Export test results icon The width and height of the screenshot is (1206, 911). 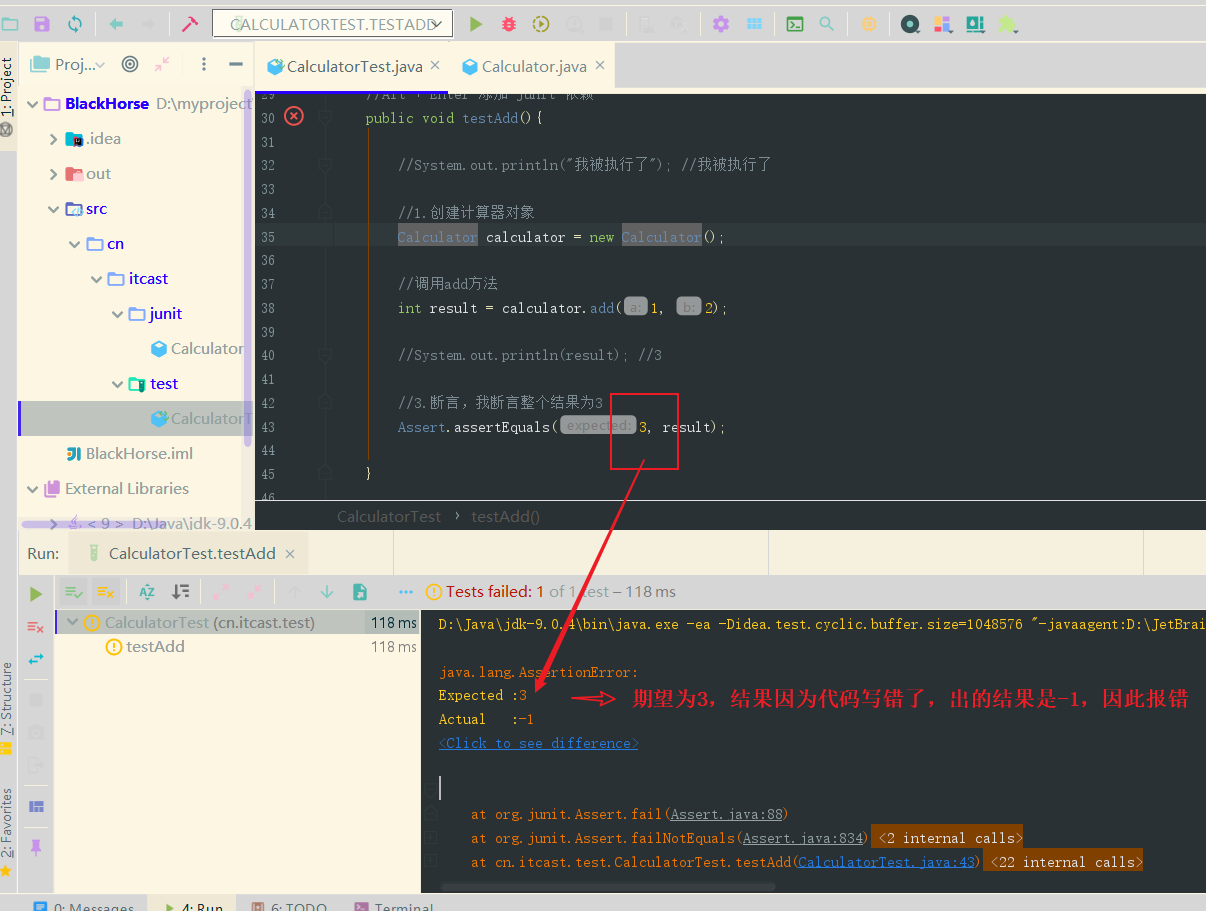pos(360,592)
